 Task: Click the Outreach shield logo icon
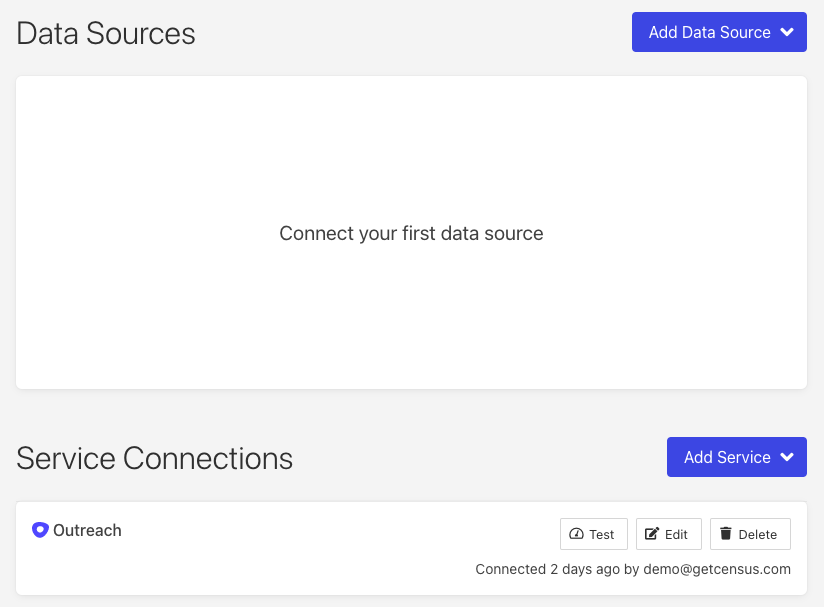[40, 530]
